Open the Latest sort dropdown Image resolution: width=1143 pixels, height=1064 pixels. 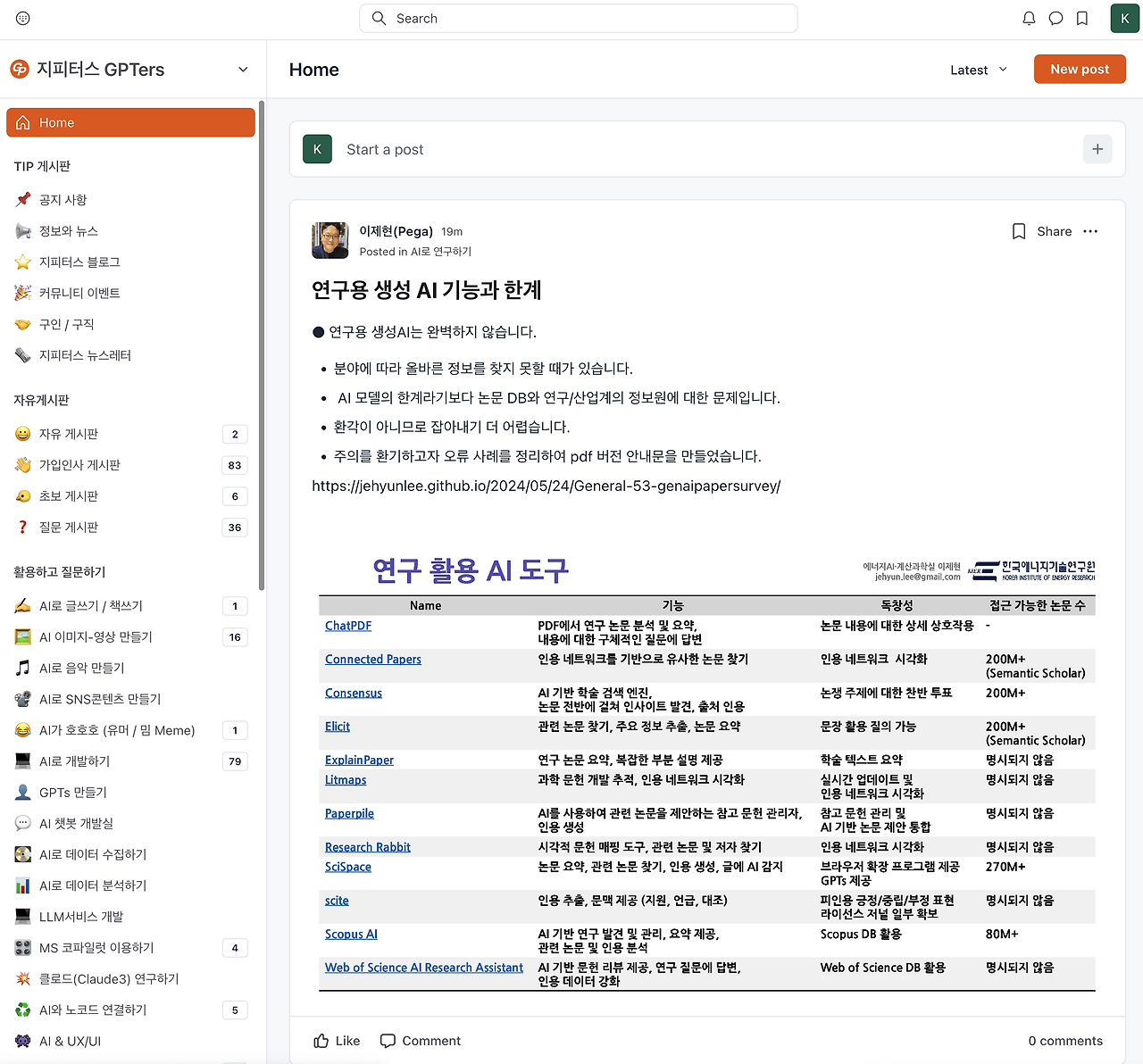979,70
